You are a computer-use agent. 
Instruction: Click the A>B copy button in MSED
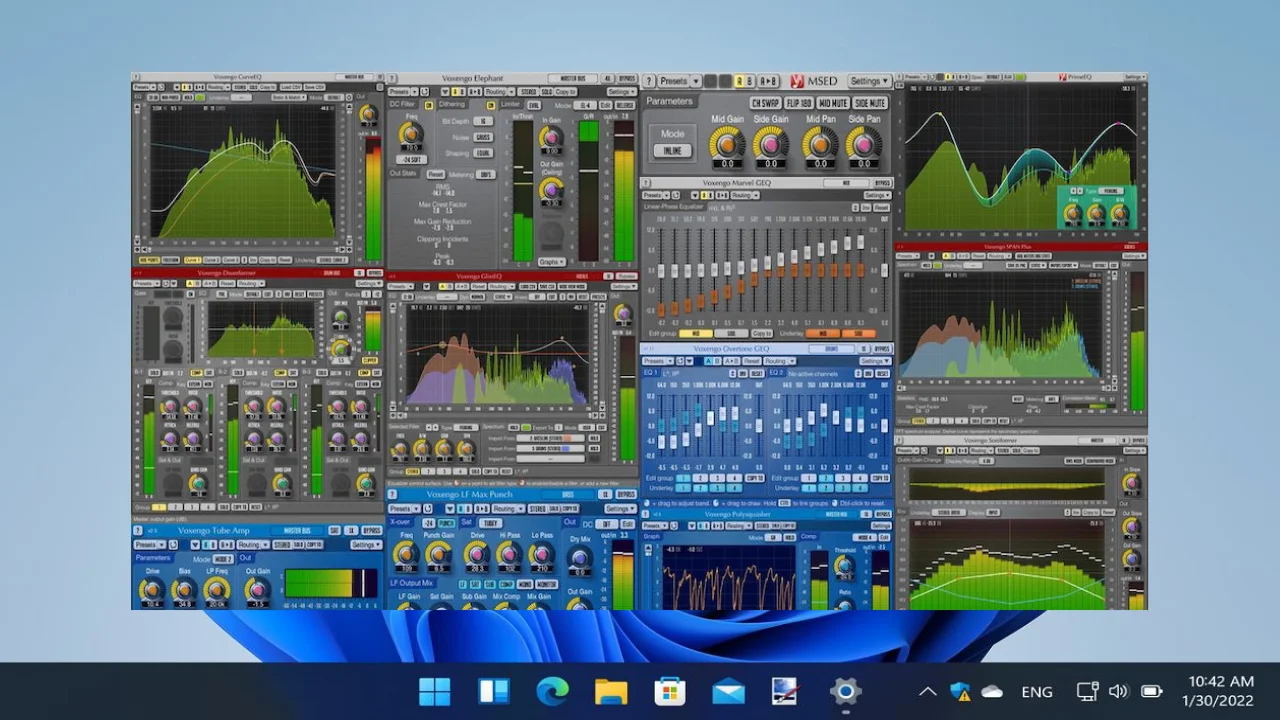(x=769, y=81)
